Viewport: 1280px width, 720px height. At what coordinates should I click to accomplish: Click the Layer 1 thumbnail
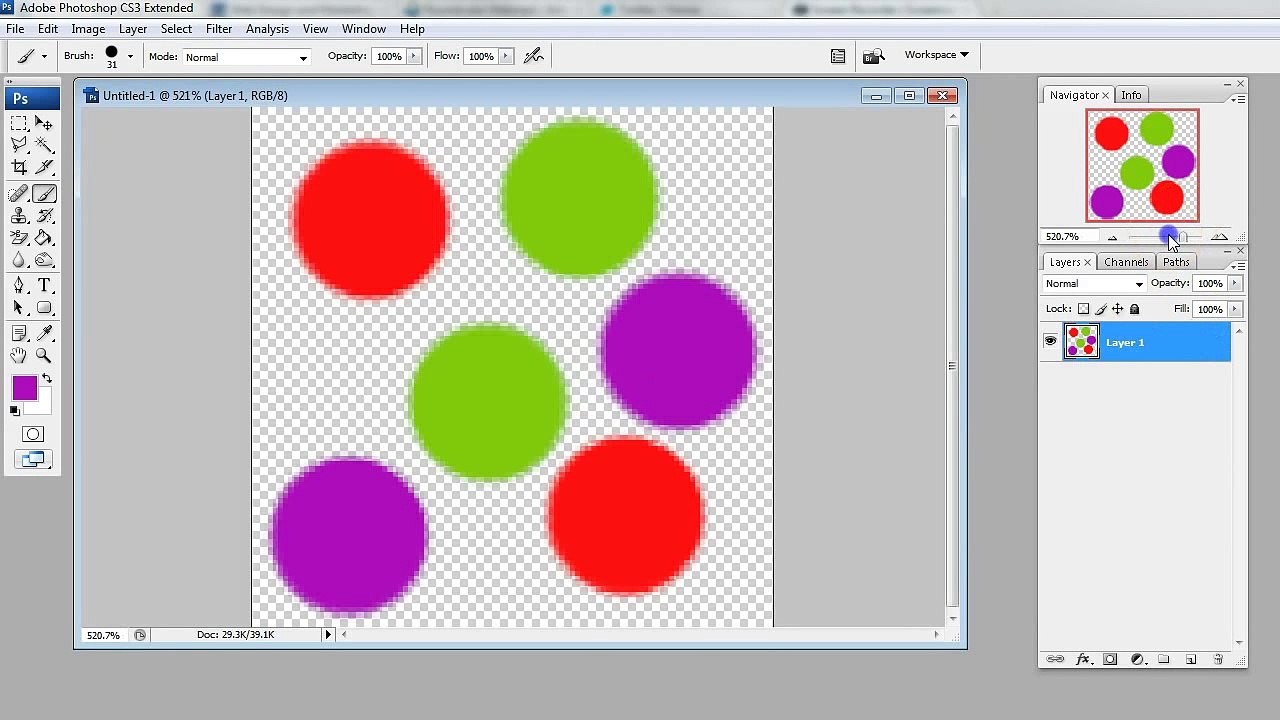[1081, 342]
